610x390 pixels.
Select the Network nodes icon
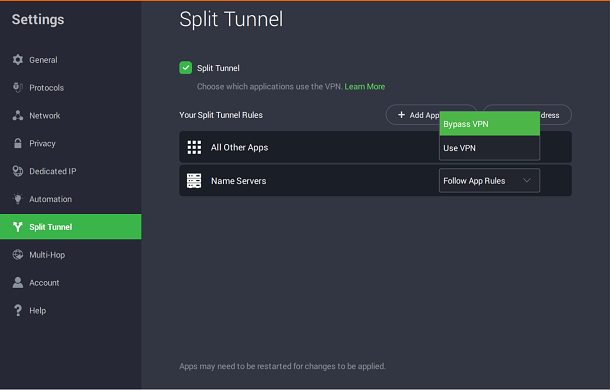click(x=18, y=116)
